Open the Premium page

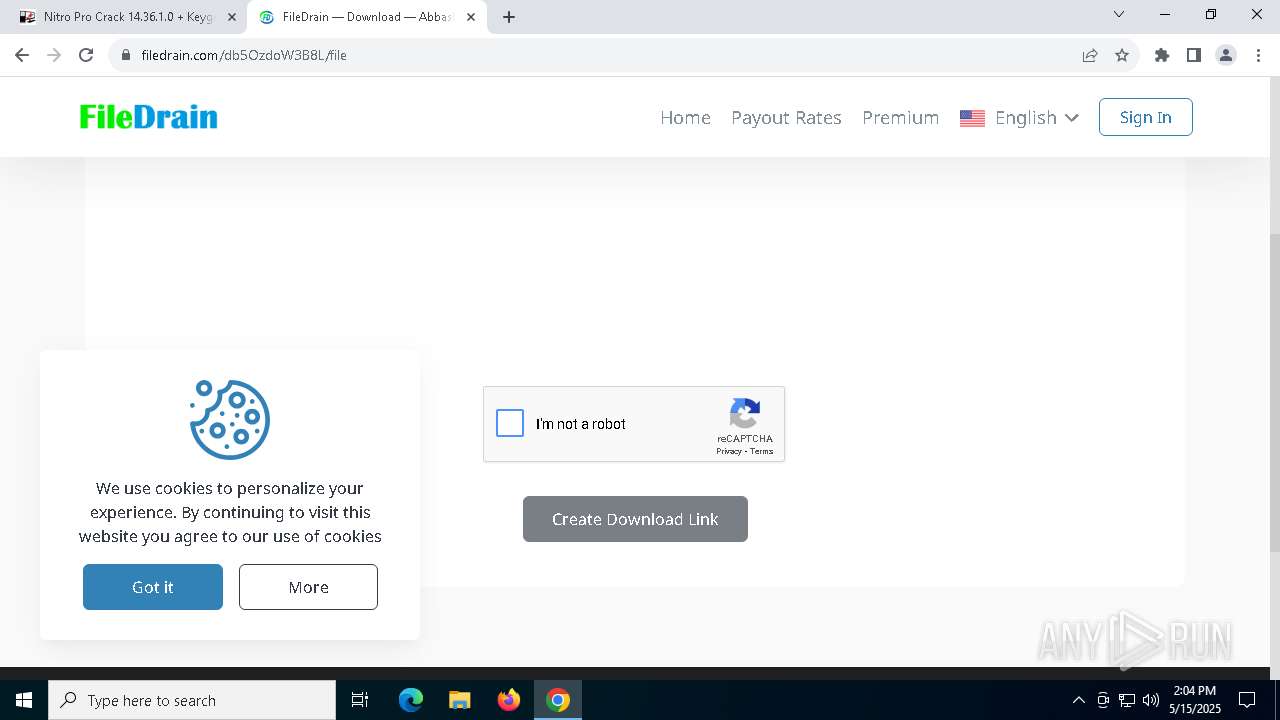click(x=900, y=117)
